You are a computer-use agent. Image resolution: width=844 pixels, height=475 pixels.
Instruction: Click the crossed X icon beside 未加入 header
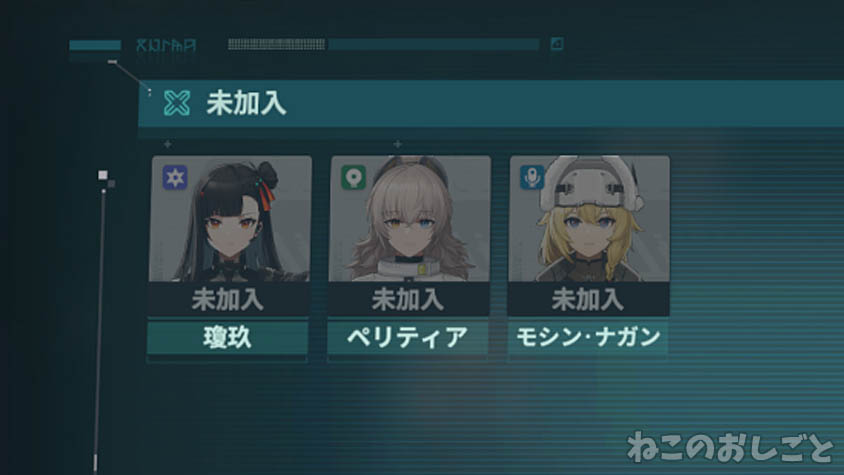coord(177,103)
